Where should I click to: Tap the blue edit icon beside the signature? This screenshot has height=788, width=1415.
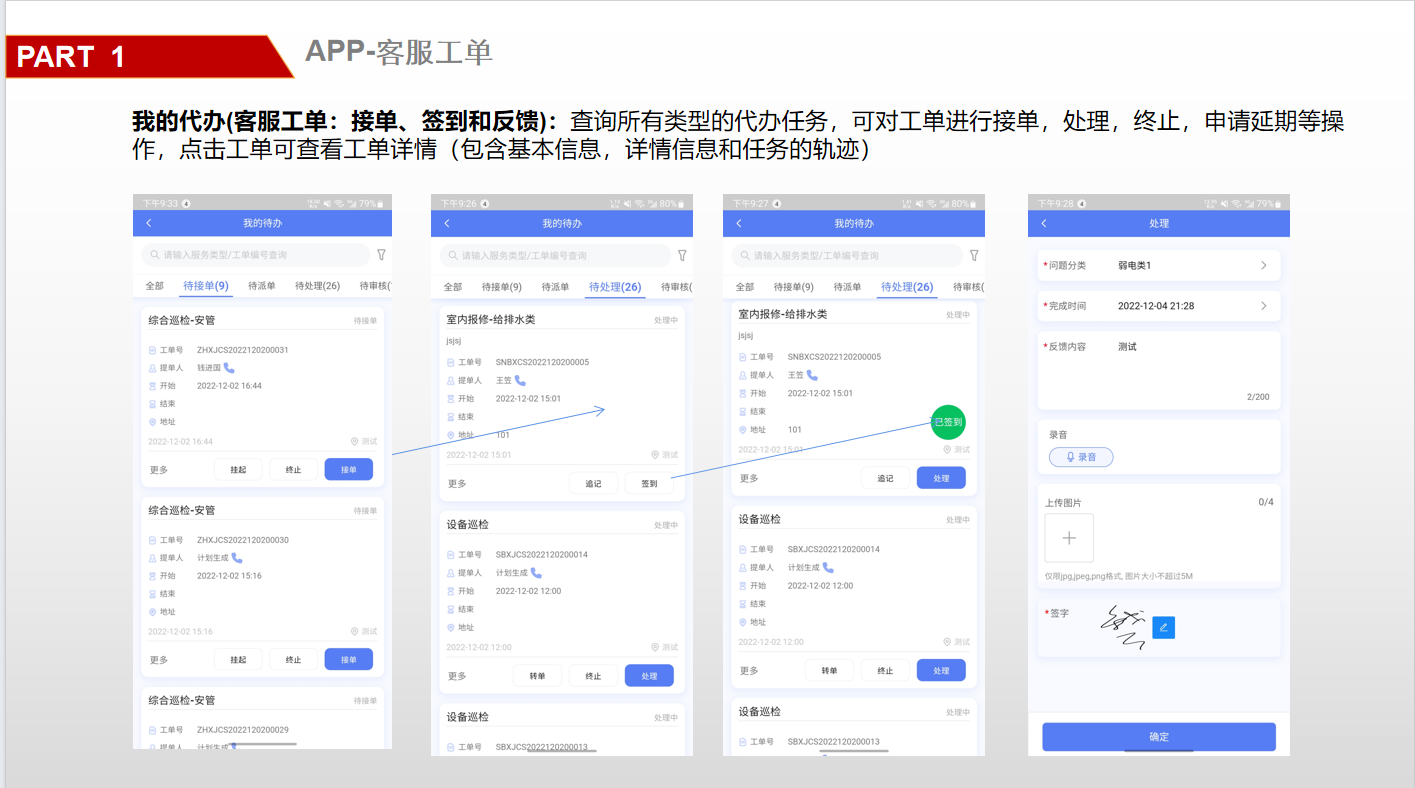click(1163, 627)
